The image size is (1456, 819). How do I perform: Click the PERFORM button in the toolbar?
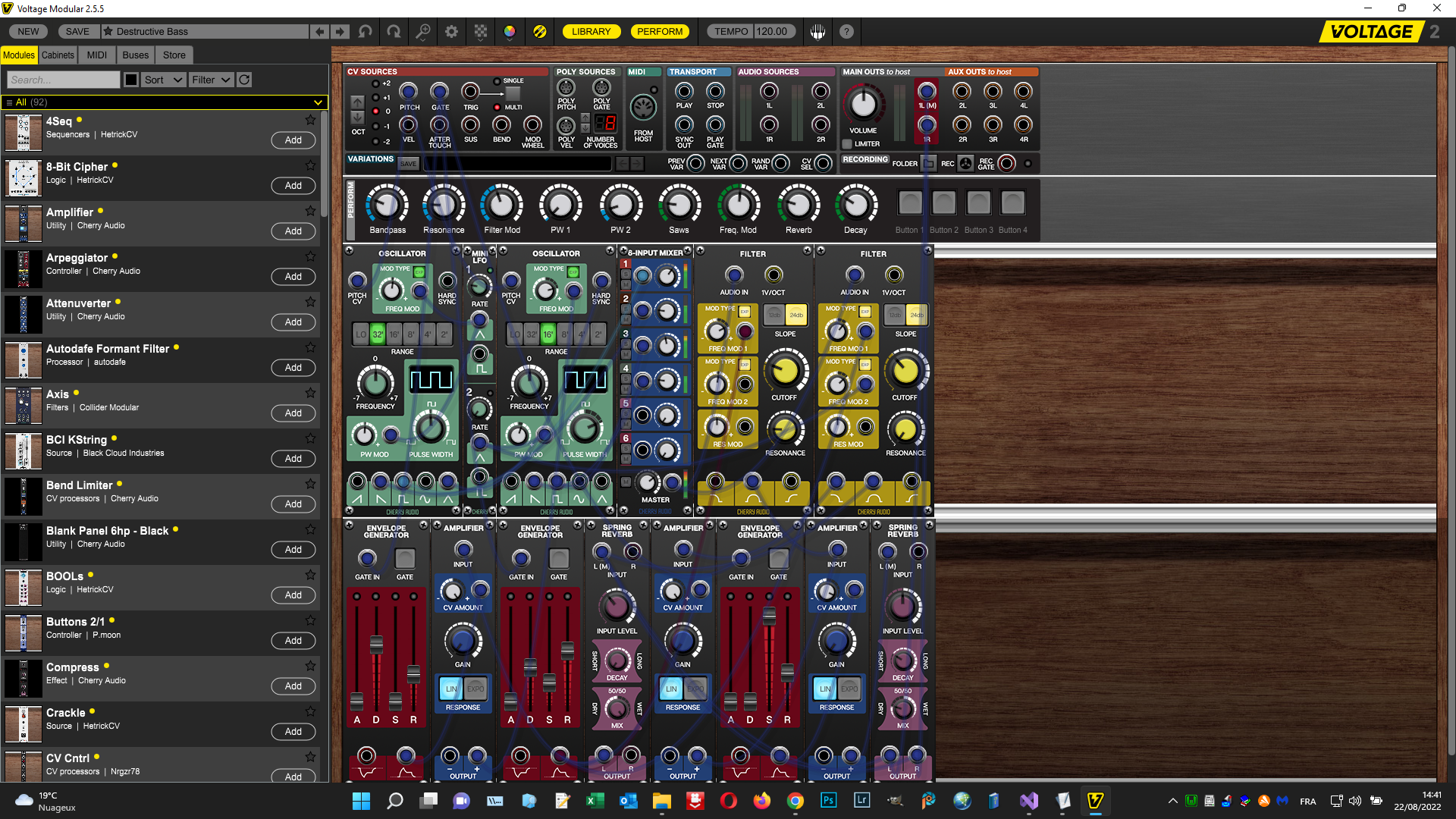(x=660, y=31)
